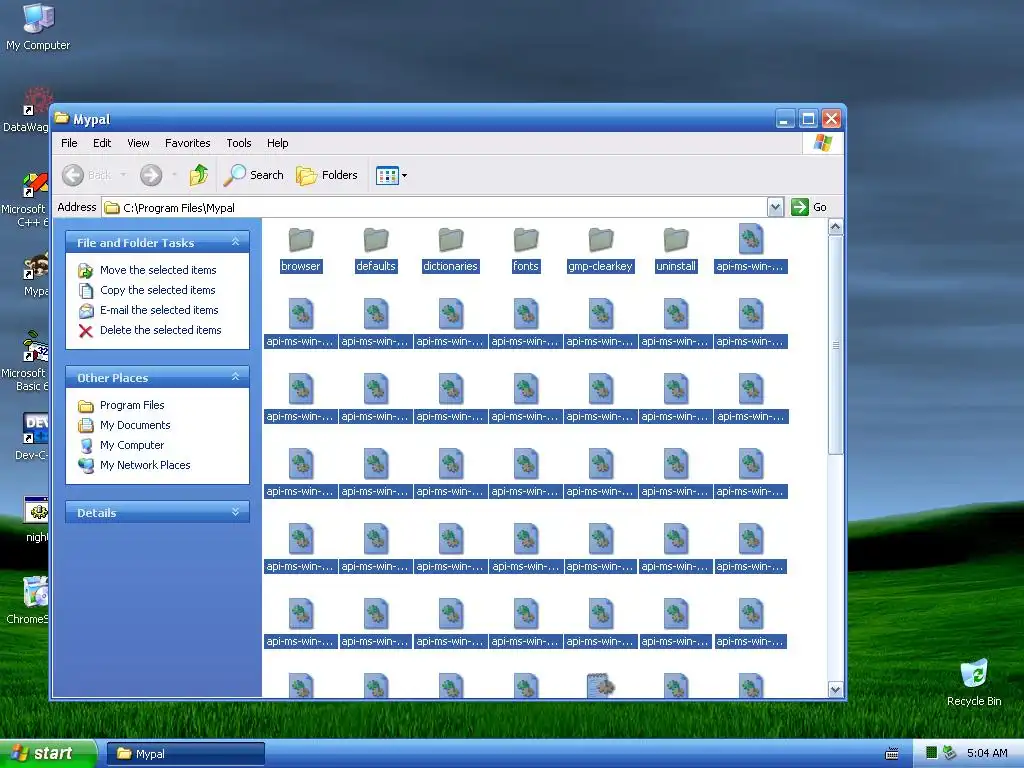
Task: Click the vertical scrollbar thumb
Action: tap(835, 345)
